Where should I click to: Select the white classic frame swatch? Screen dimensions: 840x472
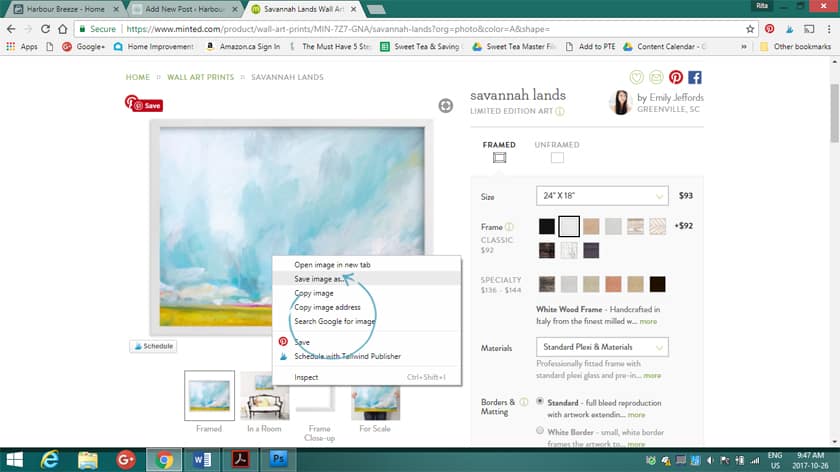tap(569, 226)
